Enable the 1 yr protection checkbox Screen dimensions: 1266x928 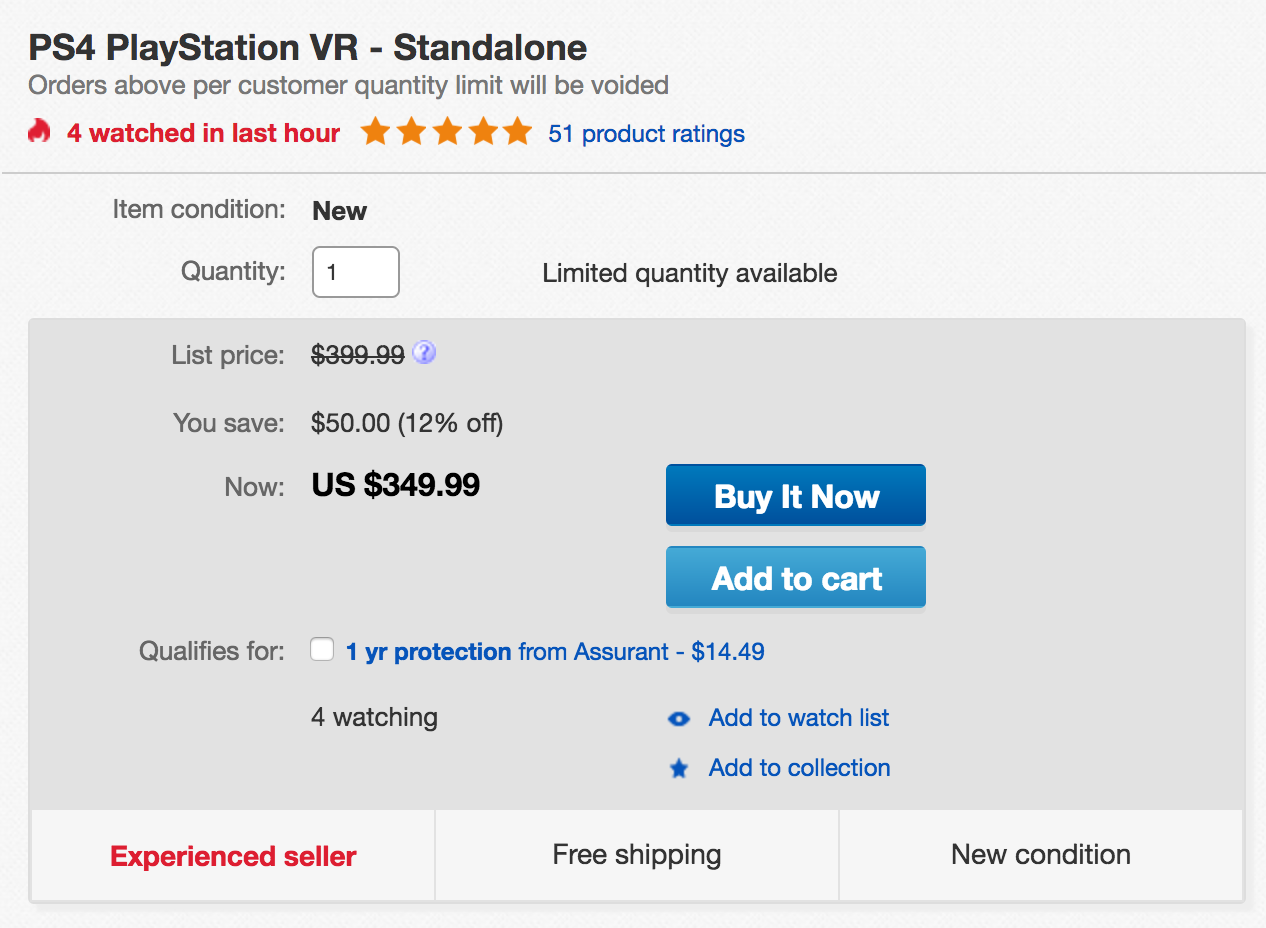pos(322,650)
